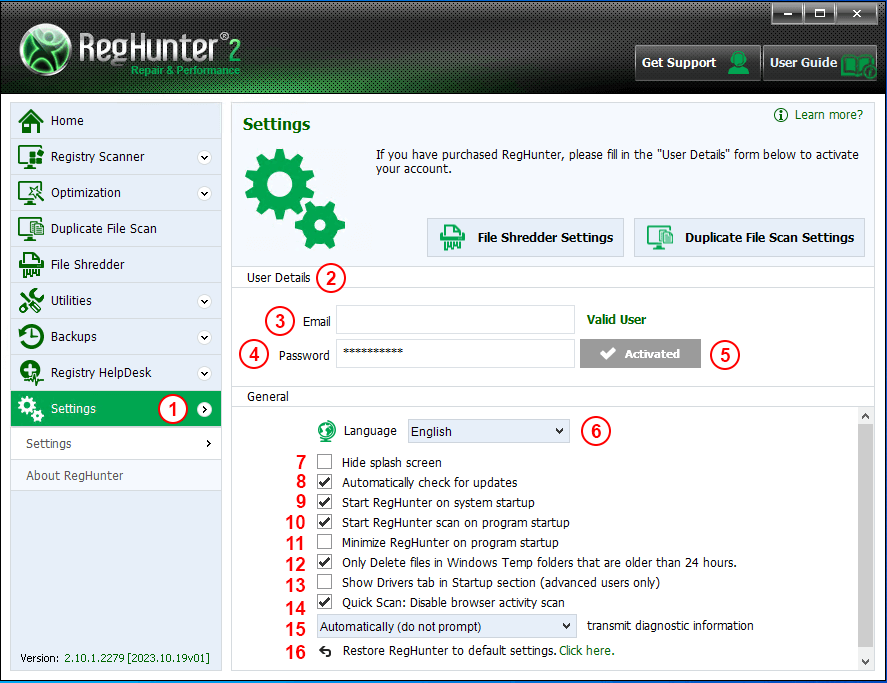
Task: Open the Language dropdown
Action: 488,432
